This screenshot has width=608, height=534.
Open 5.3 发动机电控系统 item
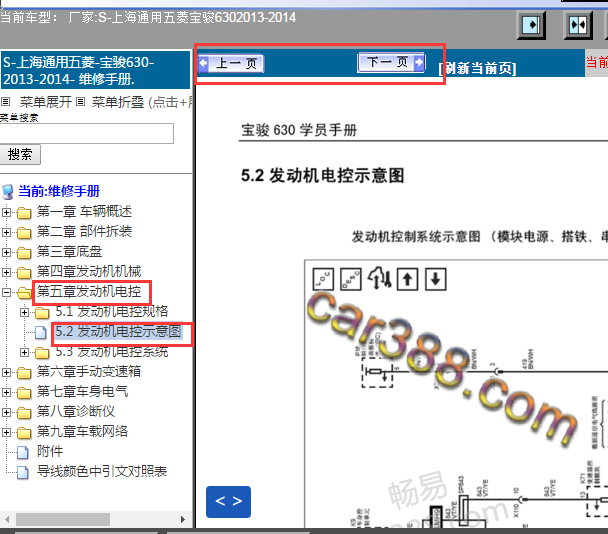112,352
